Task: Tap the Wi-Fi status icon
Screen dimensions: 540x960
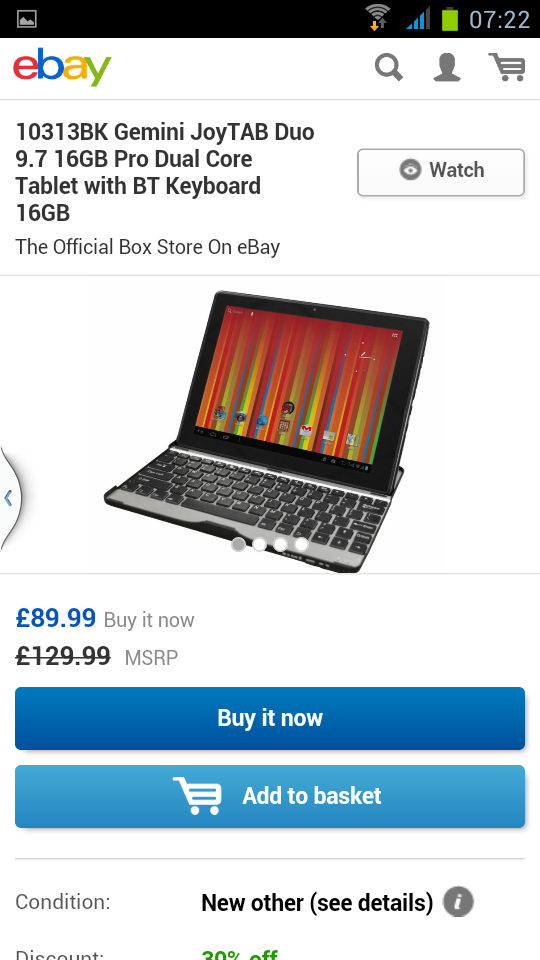Action: click(378, 17)
